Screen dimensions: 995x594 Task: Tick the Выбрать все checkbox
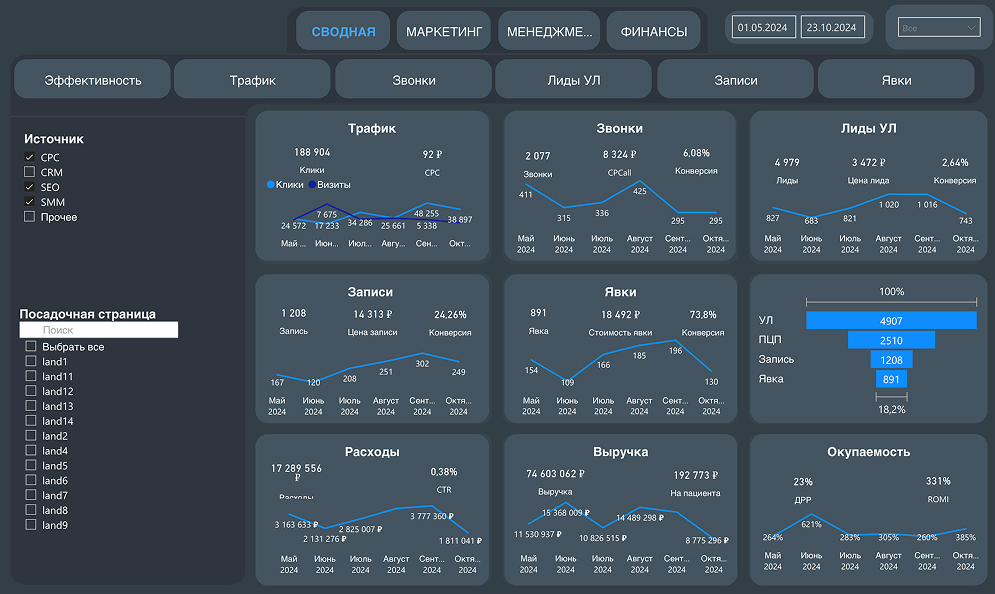tap(31, 347)
